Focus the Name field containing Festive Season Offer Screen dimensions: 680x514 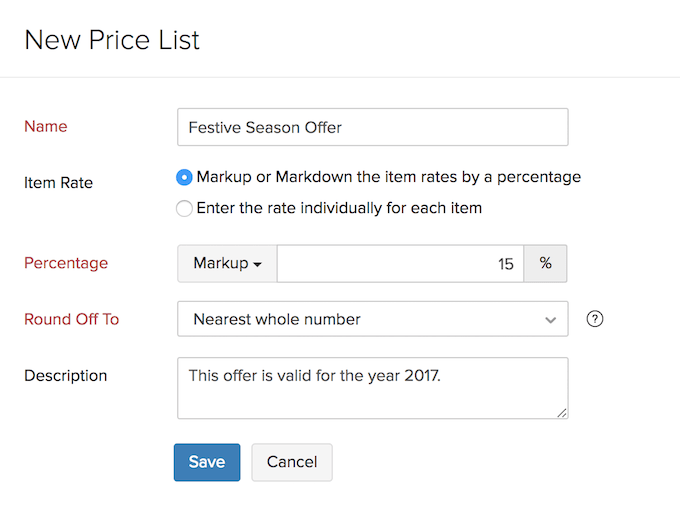click(372, 127)
